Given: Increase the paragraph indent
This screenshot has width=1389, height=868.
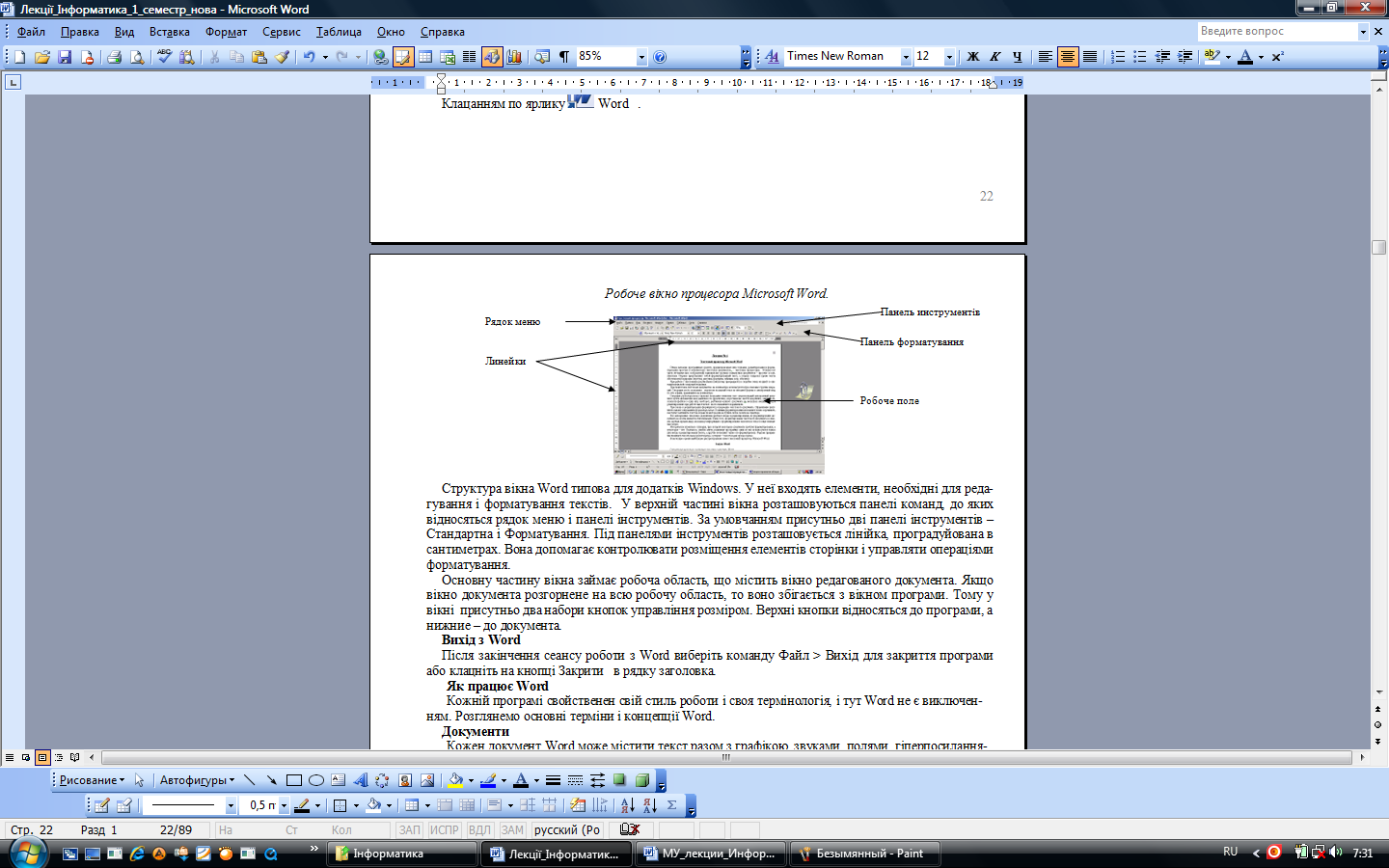Looking at the screenshot, I should [x=1185, y=57].
